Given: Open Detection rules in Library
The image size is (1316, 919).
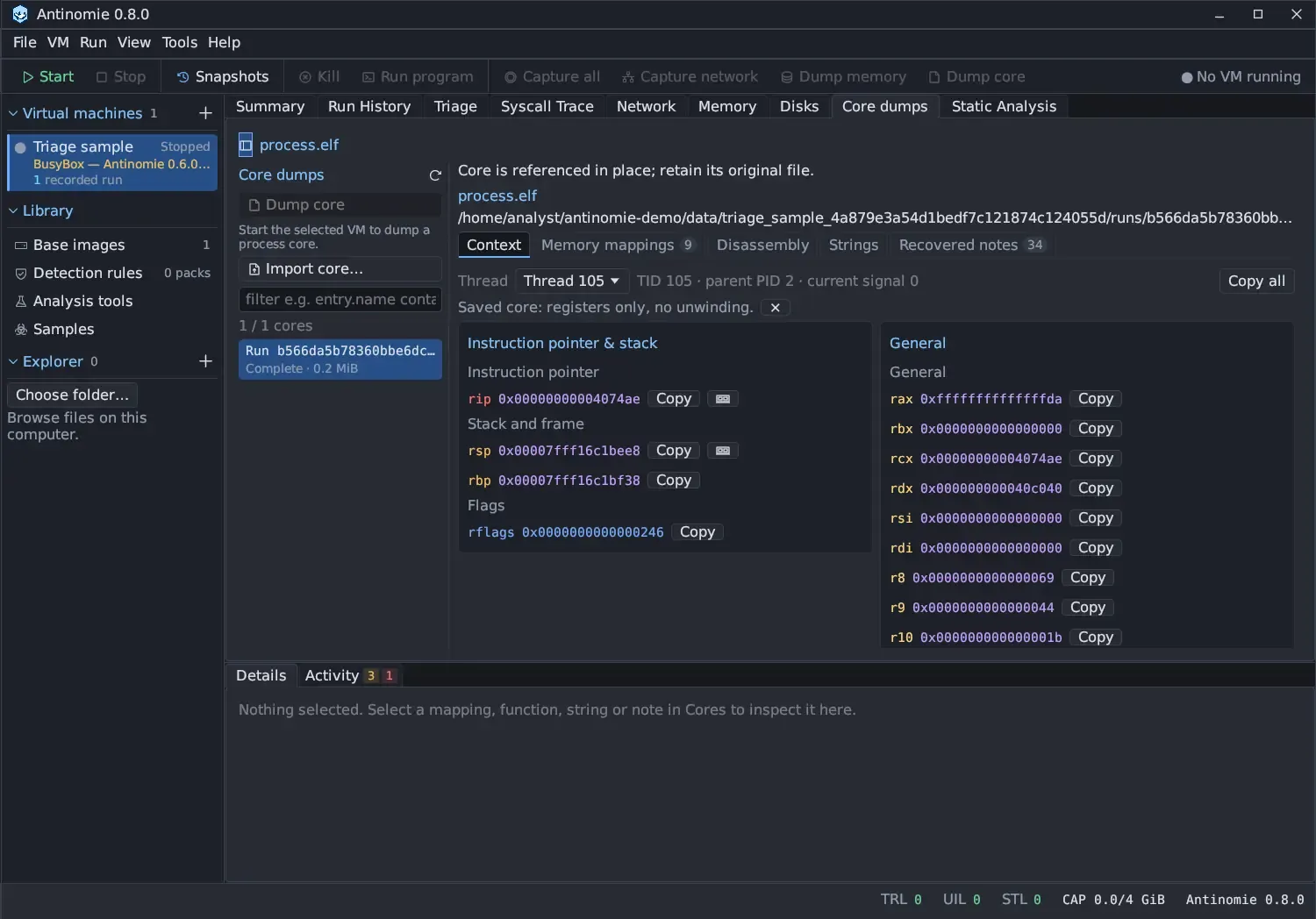Looking at the screenshot, I should click(112, 273).
